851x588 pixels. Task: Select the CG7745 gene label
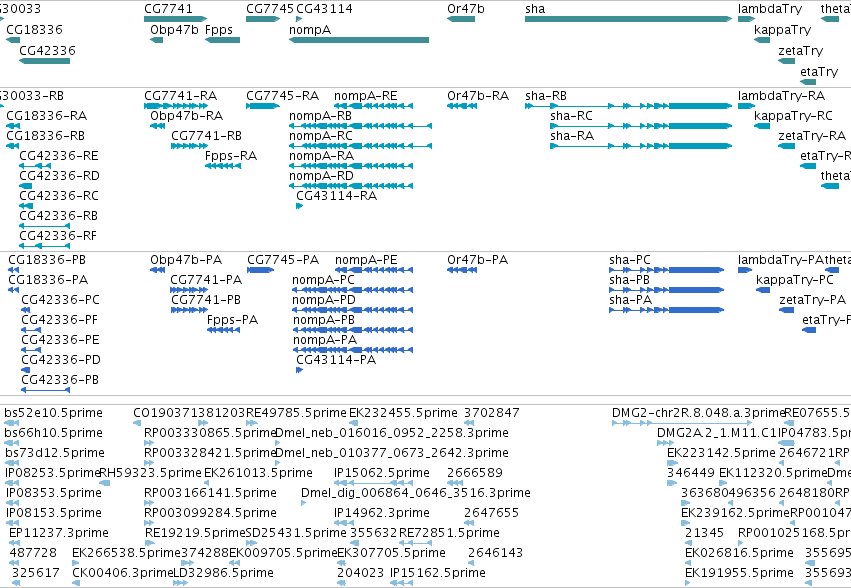point(270,9)
